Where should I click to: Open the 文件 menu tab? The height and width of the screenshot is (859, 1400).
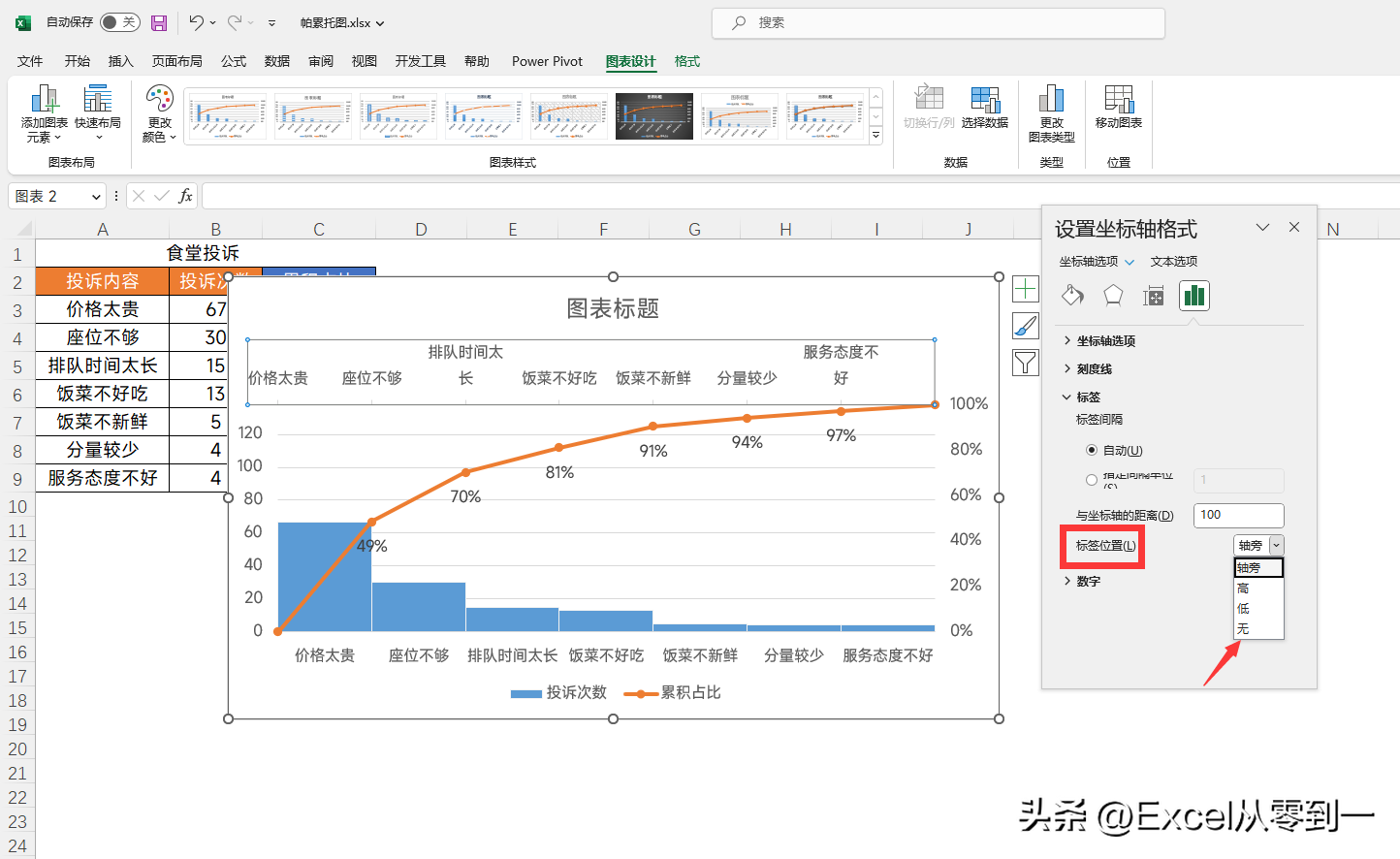point(30,61)
